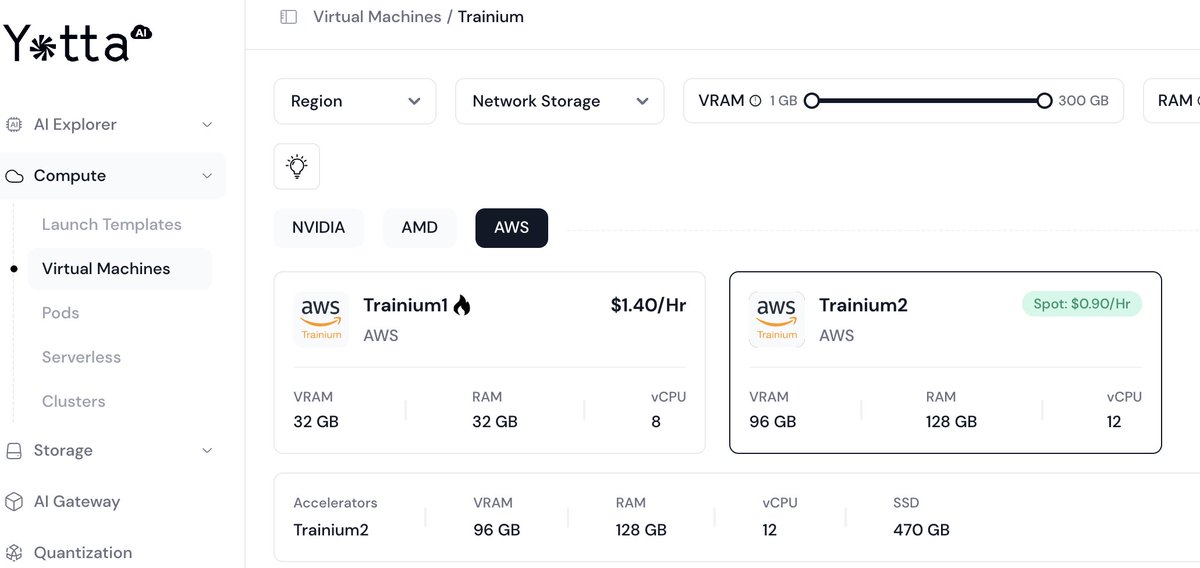Click the VRAM info circle icon
Viewport: 1200px width, 568px height.
coord(755,101)
